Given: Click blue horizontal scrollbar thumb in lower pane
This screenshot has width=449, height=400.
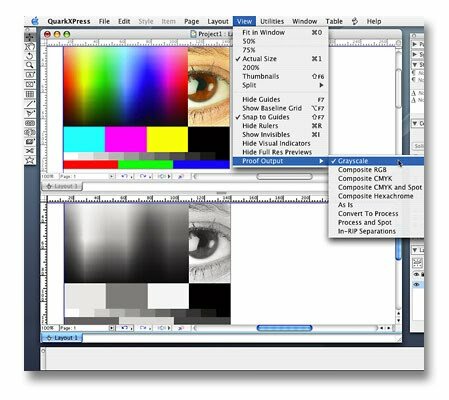Looking at the screenshot, I should (x=284, y=328).
